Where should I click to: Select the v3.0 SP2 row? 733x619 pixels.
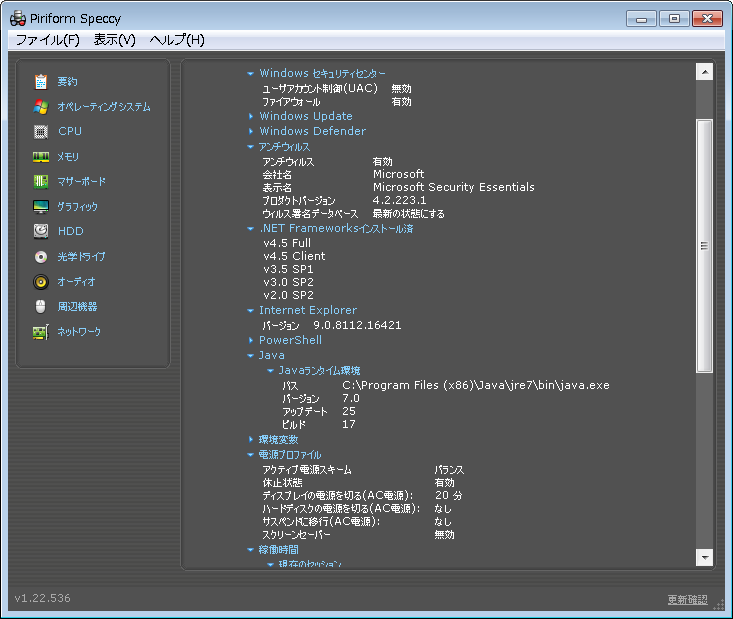point(288,282)
